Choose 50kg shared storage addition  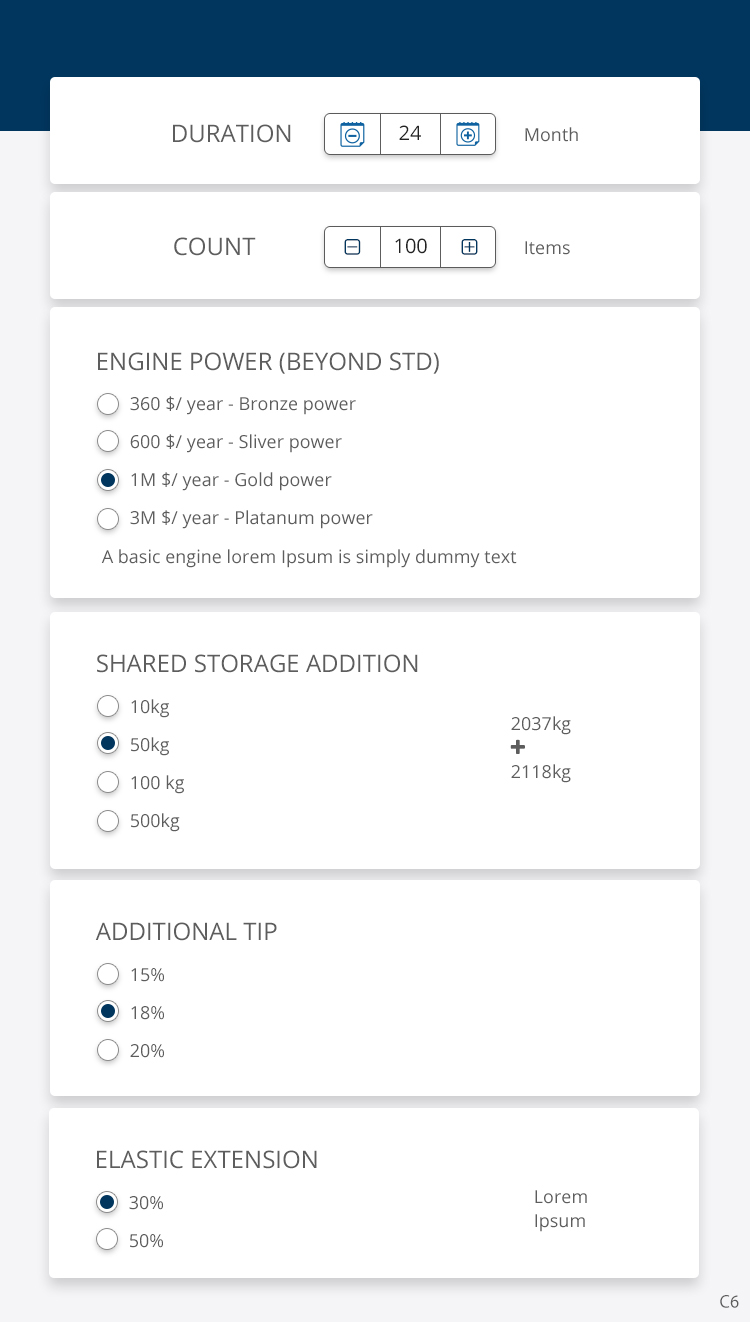click(x=108, y=746)
